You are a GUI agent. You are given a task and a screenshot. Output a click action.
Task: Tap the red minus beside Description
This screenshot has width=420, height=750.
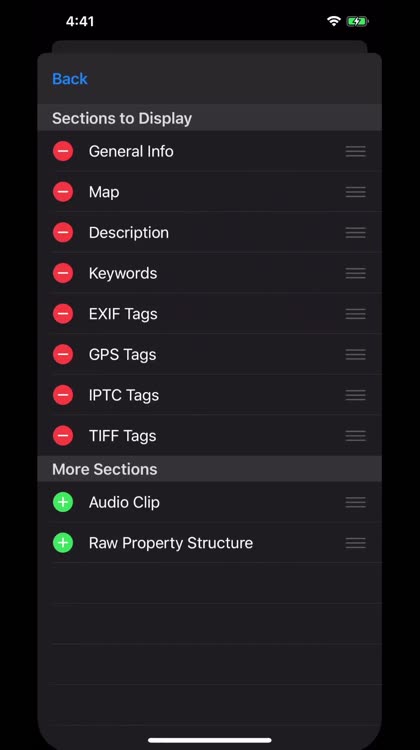tap(63, 232)
